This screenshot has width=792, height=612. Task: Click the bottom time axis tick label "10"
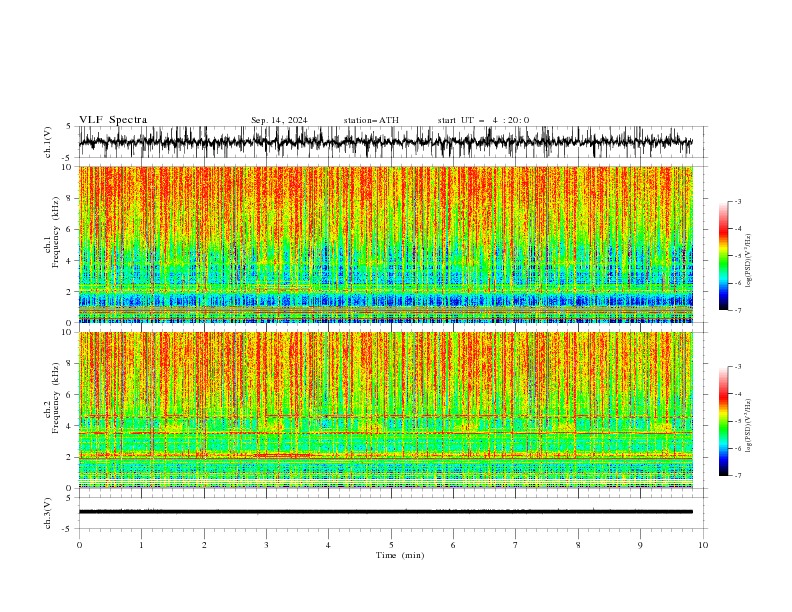pos(703,545)
